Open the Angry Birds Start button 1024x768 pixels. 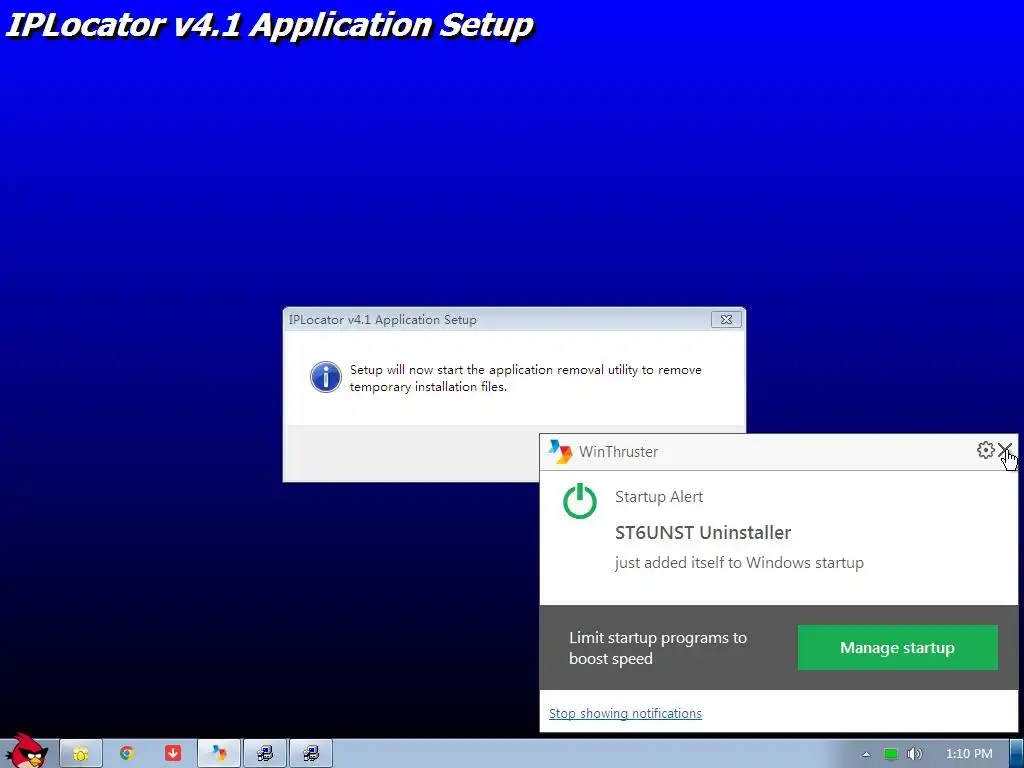click(27, 751)
